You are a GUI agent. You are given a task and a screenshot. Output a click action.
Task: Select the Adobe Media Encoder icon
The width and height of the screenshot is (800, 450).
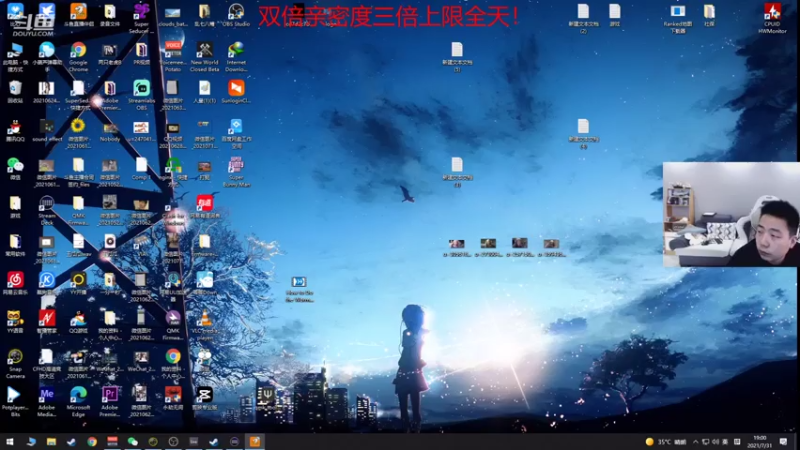[46, 402]
